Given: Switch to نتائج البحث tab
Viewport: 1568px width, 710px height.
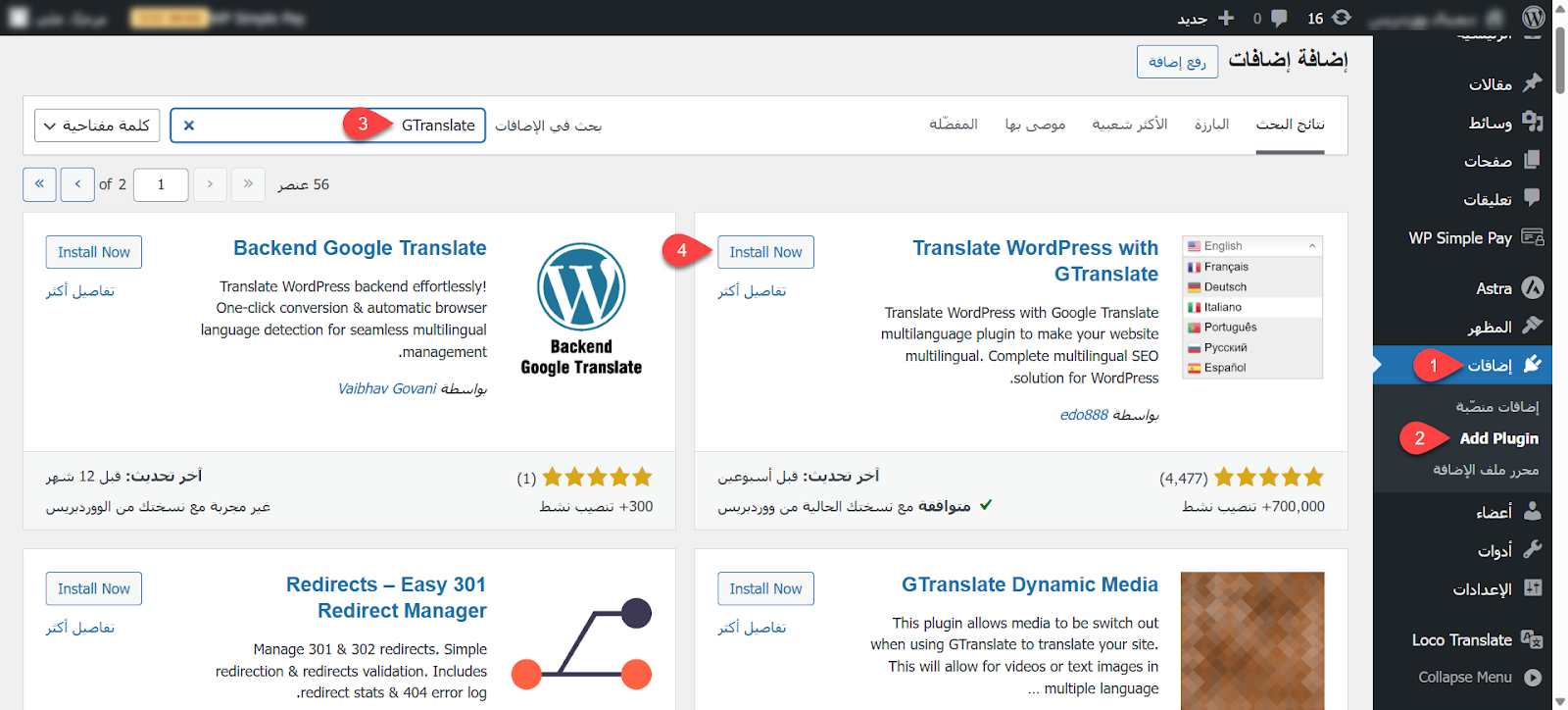Looking at the screenshot, I should (1290, 125).
